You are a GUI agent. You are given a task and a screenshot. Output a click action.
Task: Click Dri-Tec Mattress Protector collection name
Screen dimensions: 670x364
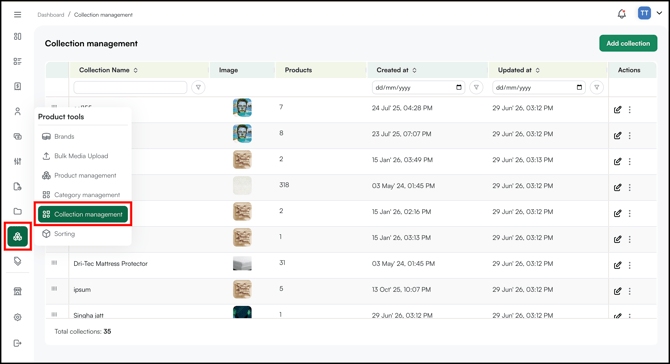(x=110, y=264)
